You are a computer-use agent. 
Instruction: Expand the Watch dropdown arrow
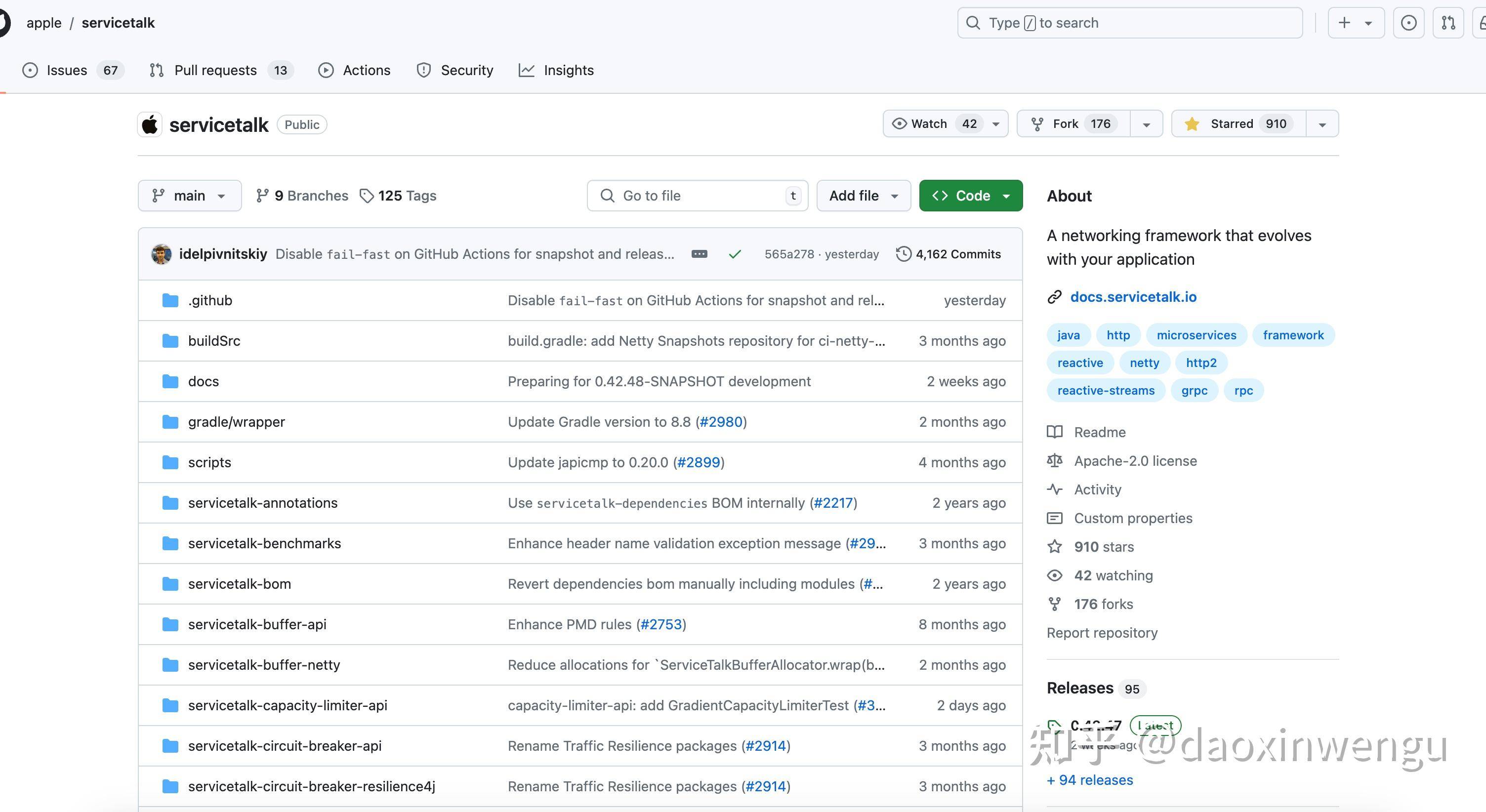pos(995,124)
